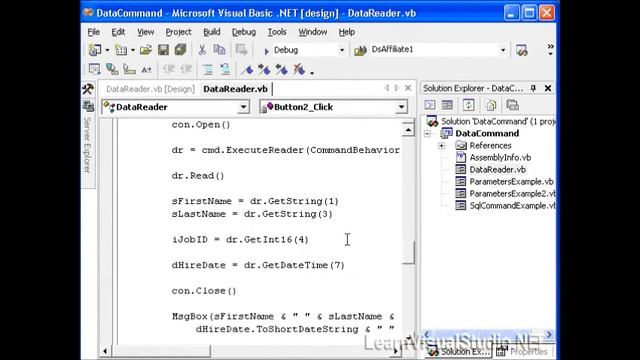Expand the References node
The image size is (640, 360).
[442, 146]
